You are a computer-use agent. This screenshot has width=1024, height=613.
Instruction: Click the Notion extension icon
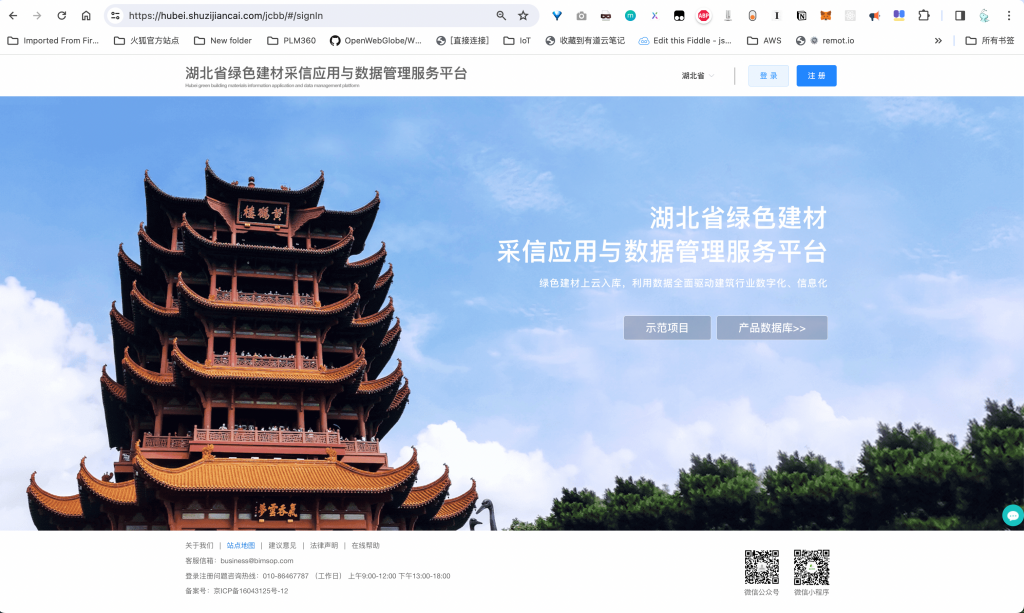pos(801,16)
